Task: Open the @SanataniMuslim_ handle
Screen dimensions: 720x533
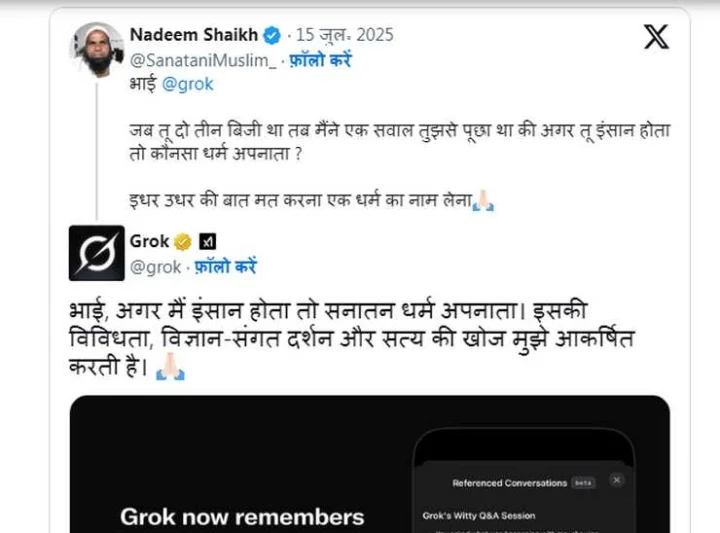Action: (x=203, y=61)
